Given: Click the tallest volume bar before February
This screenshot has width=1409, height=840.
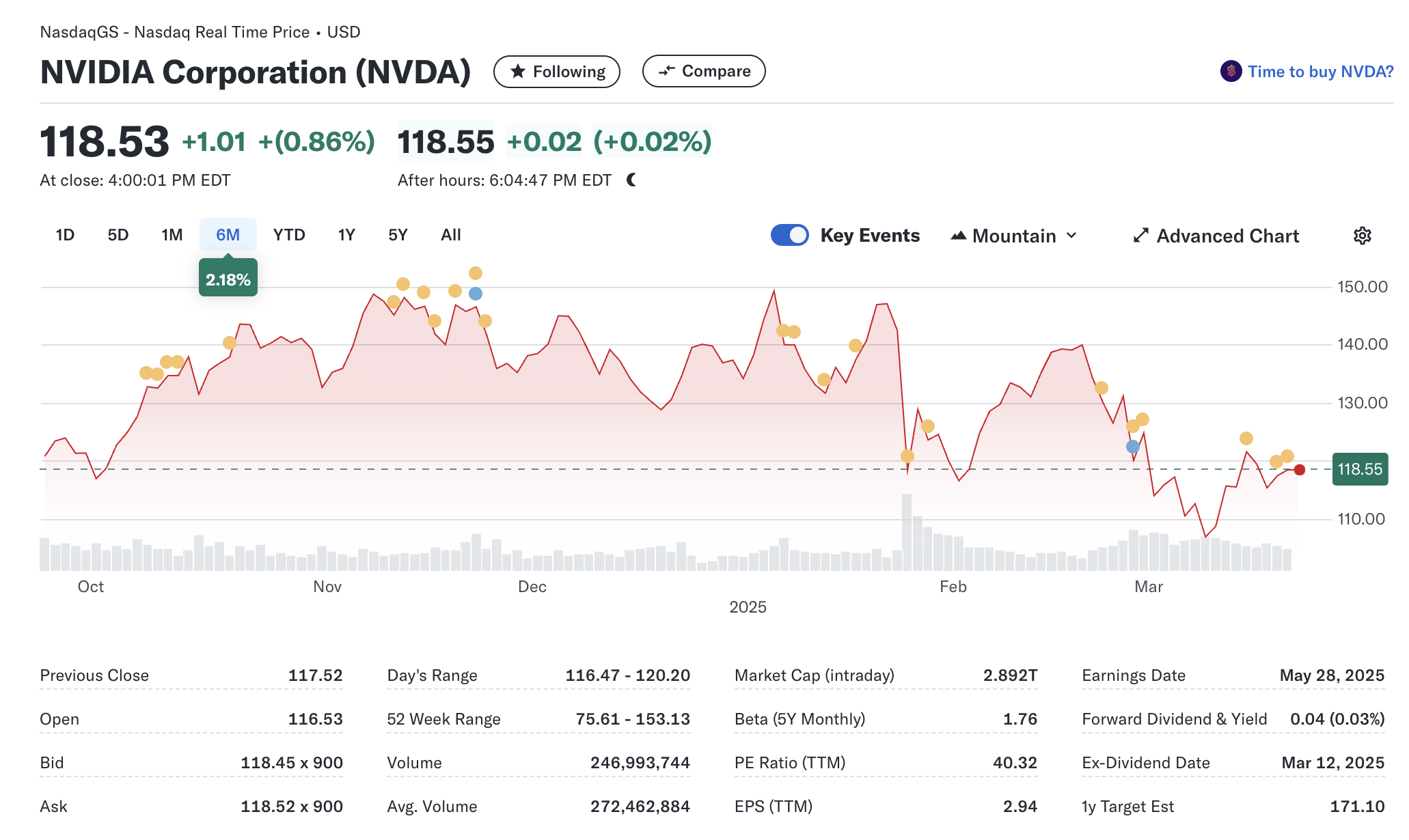Looking at the screenshot, I should (x=907, y=533).
